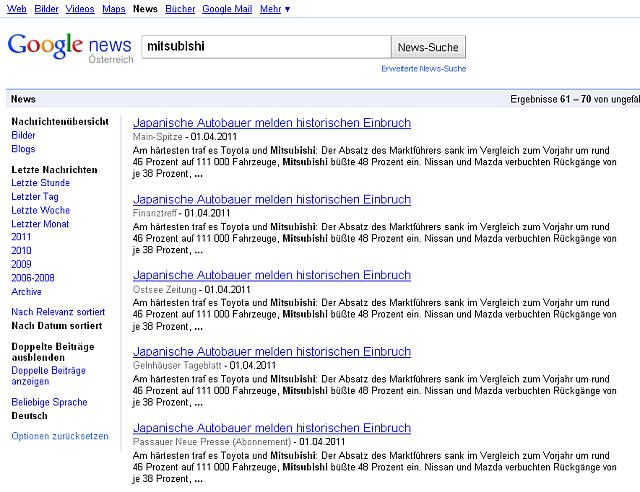Screen dimensions: 640x492
Task: Filter news to Letzte Woche
Action: coord(40,211)
